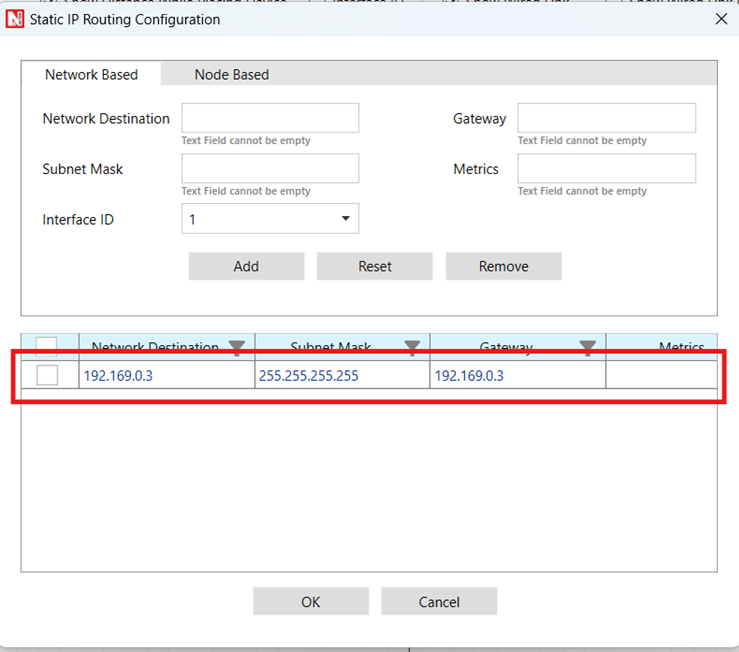Image resolution: width=739 pixels, height=652 pixels.
Task: Close the Static IP Routing Configuration dialog
Action: 722,18
